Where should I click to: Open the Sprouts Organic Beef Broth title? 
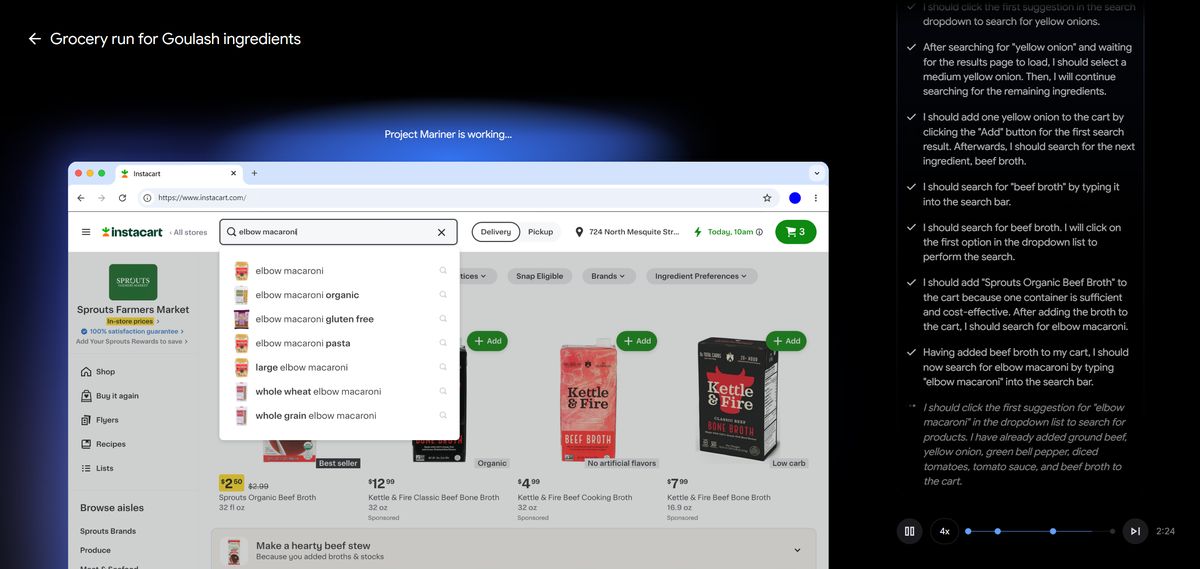(267, 497)
